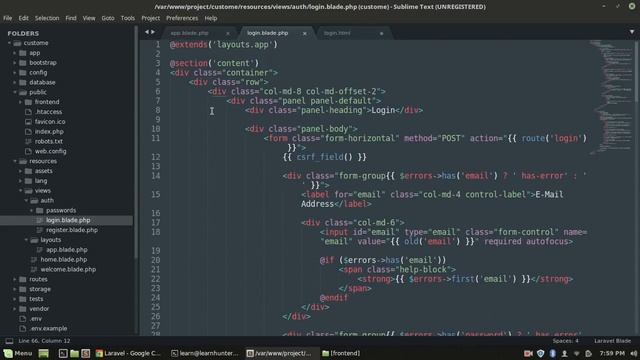Open the Edit menu

coord(24,18)
